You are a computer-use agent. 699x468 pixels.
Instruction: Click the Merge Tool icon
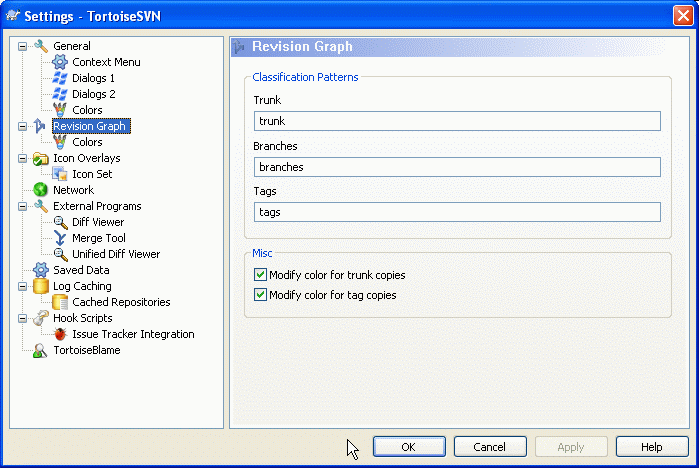point(60,238)
